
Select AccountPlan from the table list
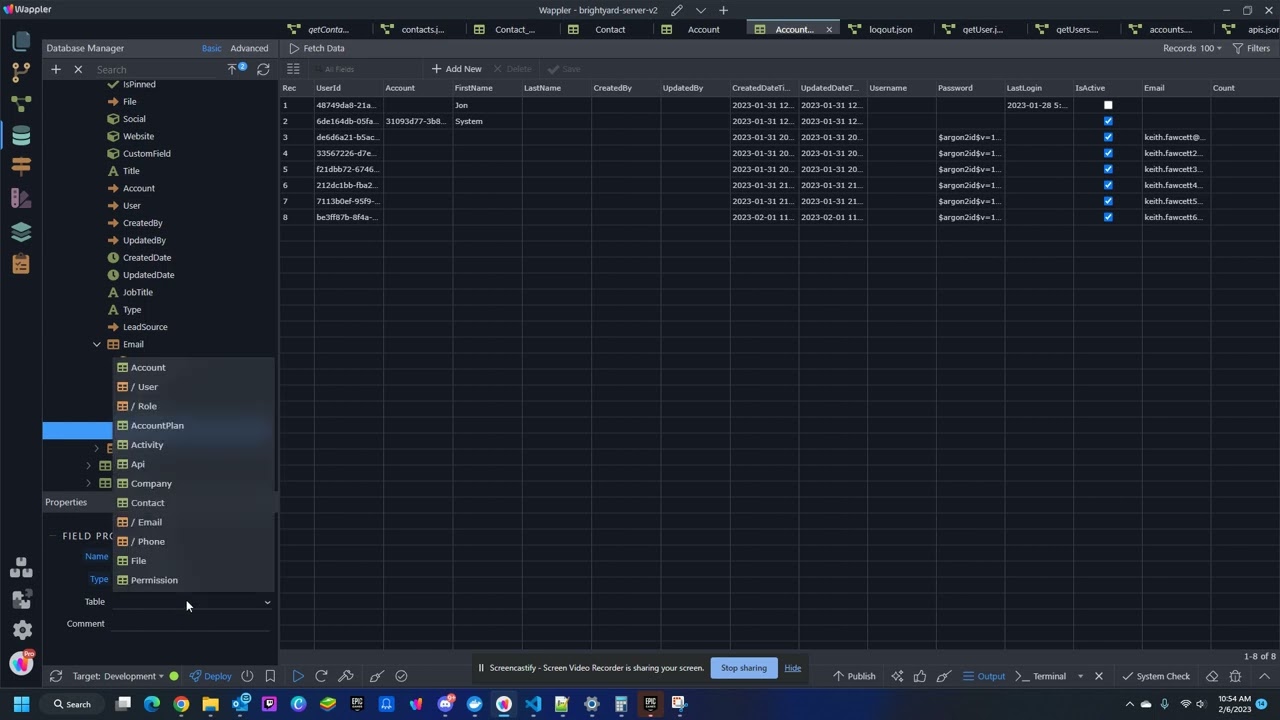(x=157, y=426)
